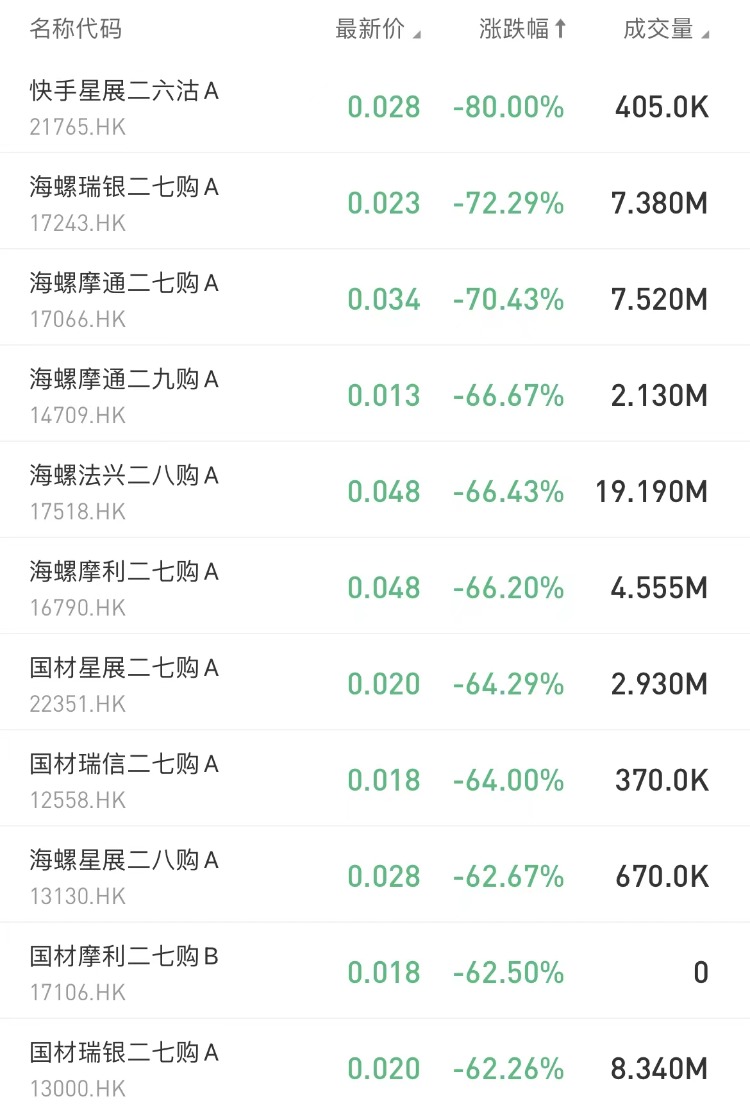Open 海螺摩利二七购A quote page
Screen dimensions: 750x1108
click(x=124, y=572)
